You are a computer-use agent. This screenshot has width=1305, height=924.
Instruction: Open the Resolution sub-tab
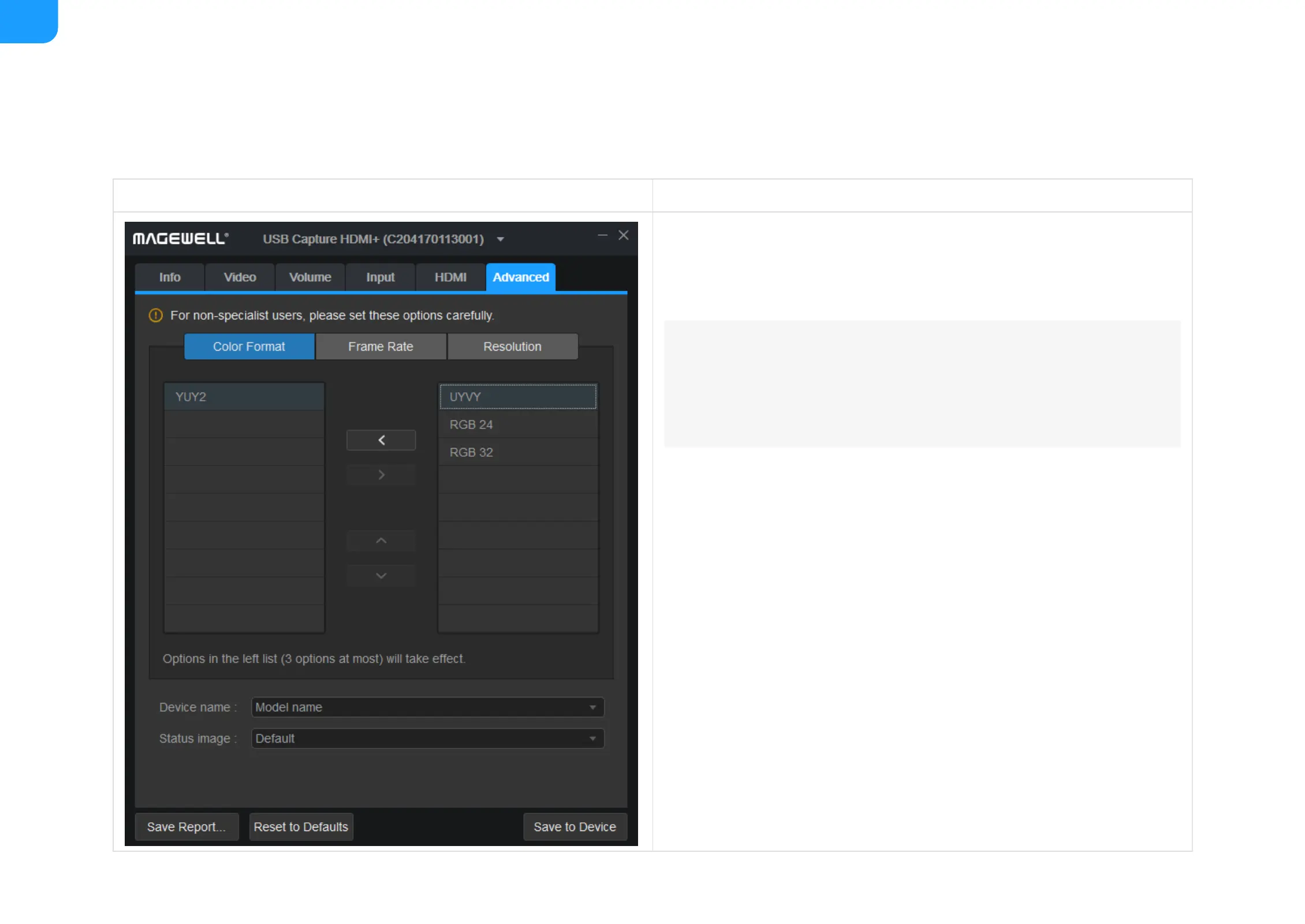point(512,346)
